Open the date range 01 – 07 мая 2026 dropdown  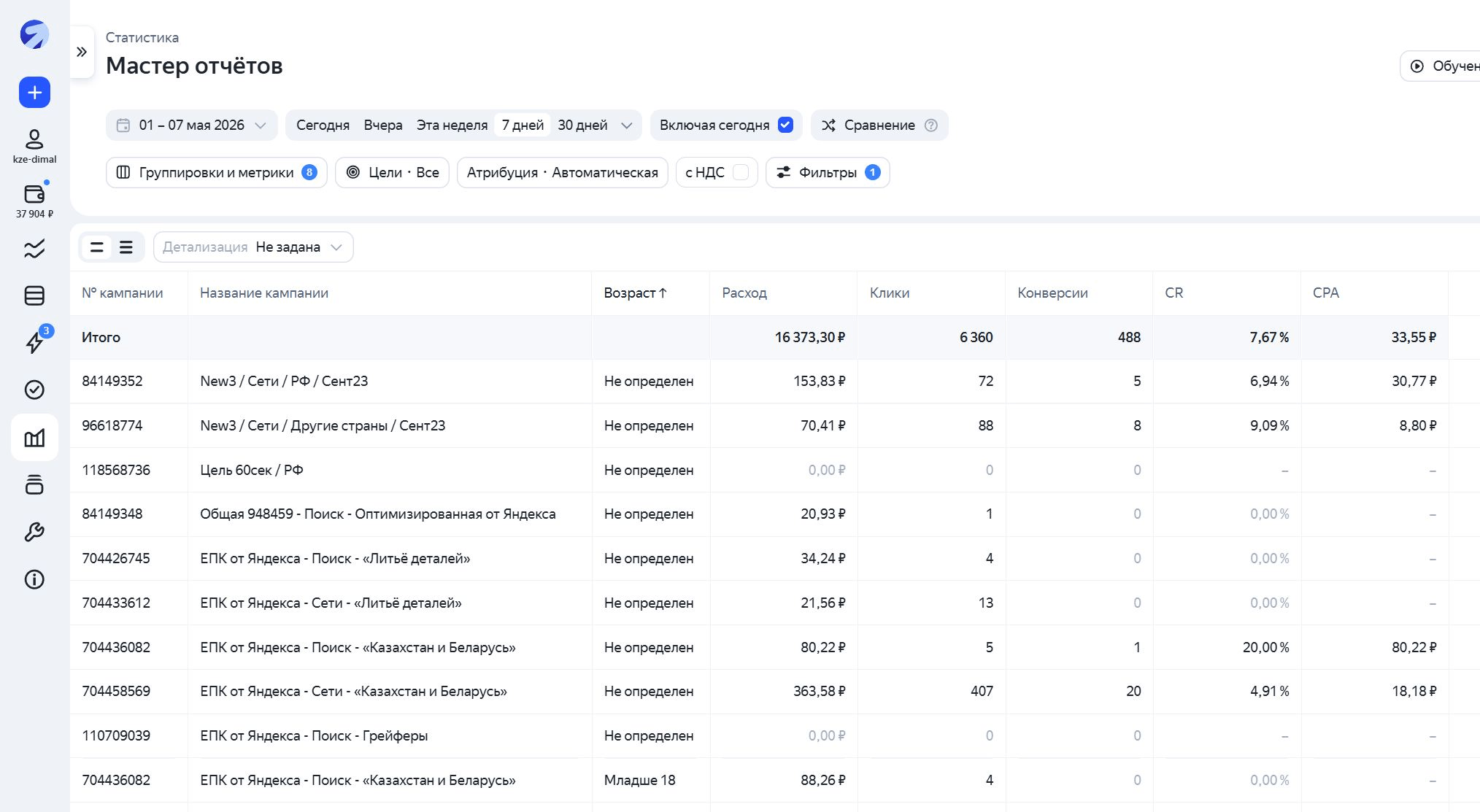click(191, 125)
